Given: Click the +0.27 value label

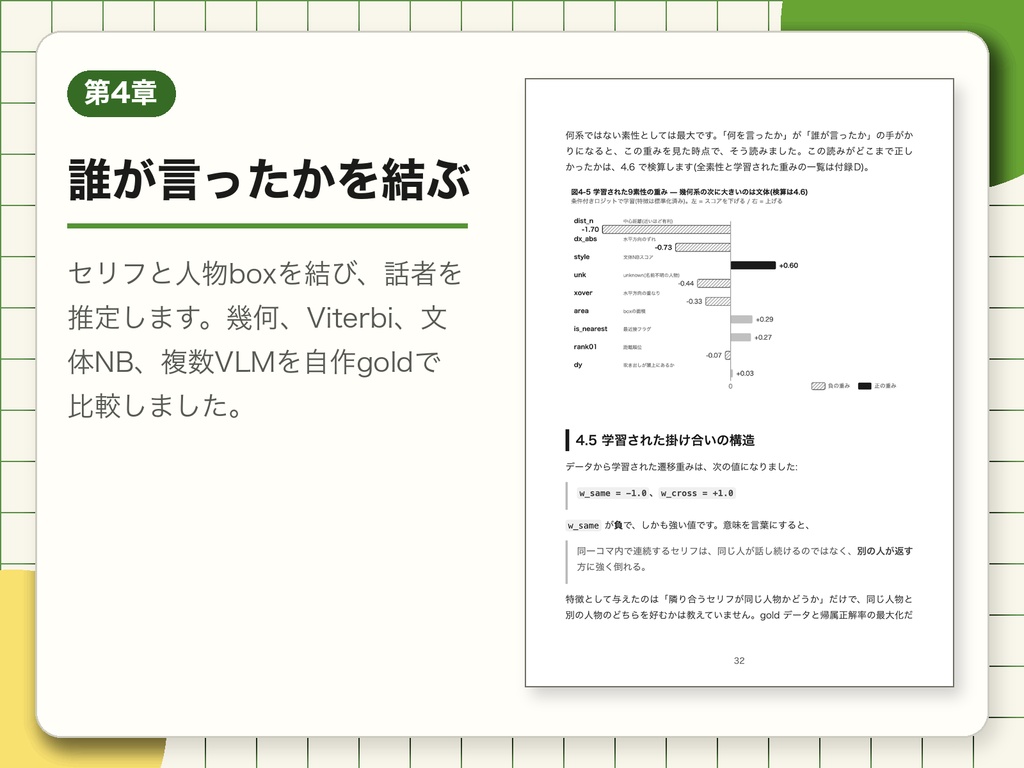Looking at the screenshot, I should pyautogui.click(x=763, y=338).
